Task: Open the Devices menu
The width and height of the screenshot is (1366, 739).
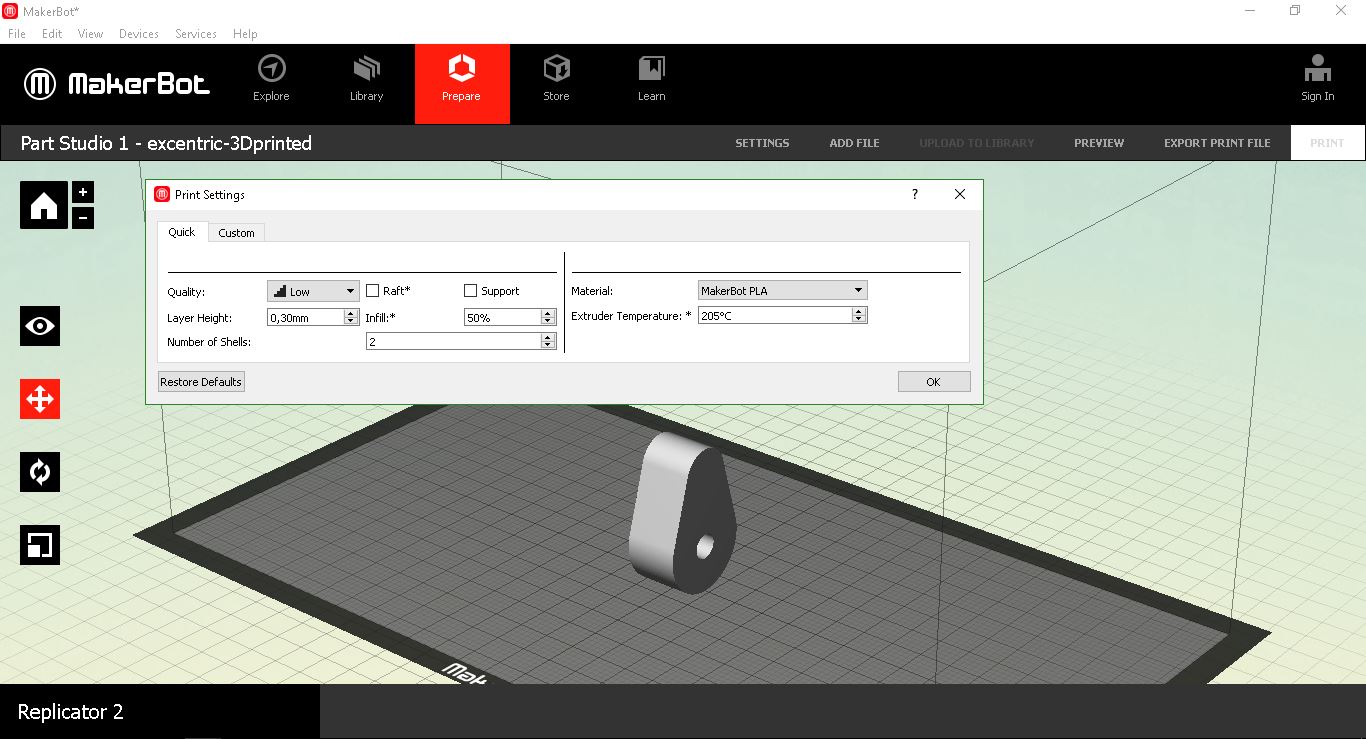Action: pos(139,33)
